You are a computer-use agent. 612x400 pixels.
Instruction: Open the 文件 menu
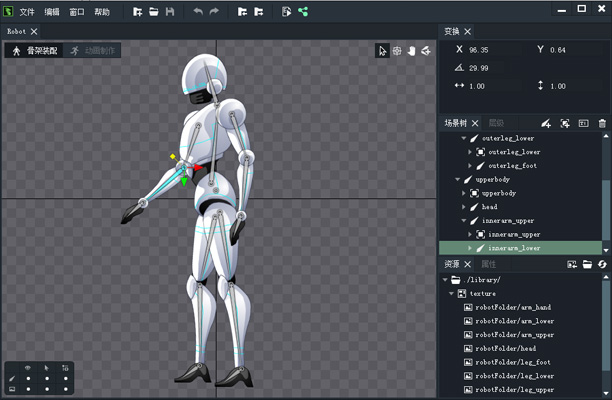(x=27, y=12)
